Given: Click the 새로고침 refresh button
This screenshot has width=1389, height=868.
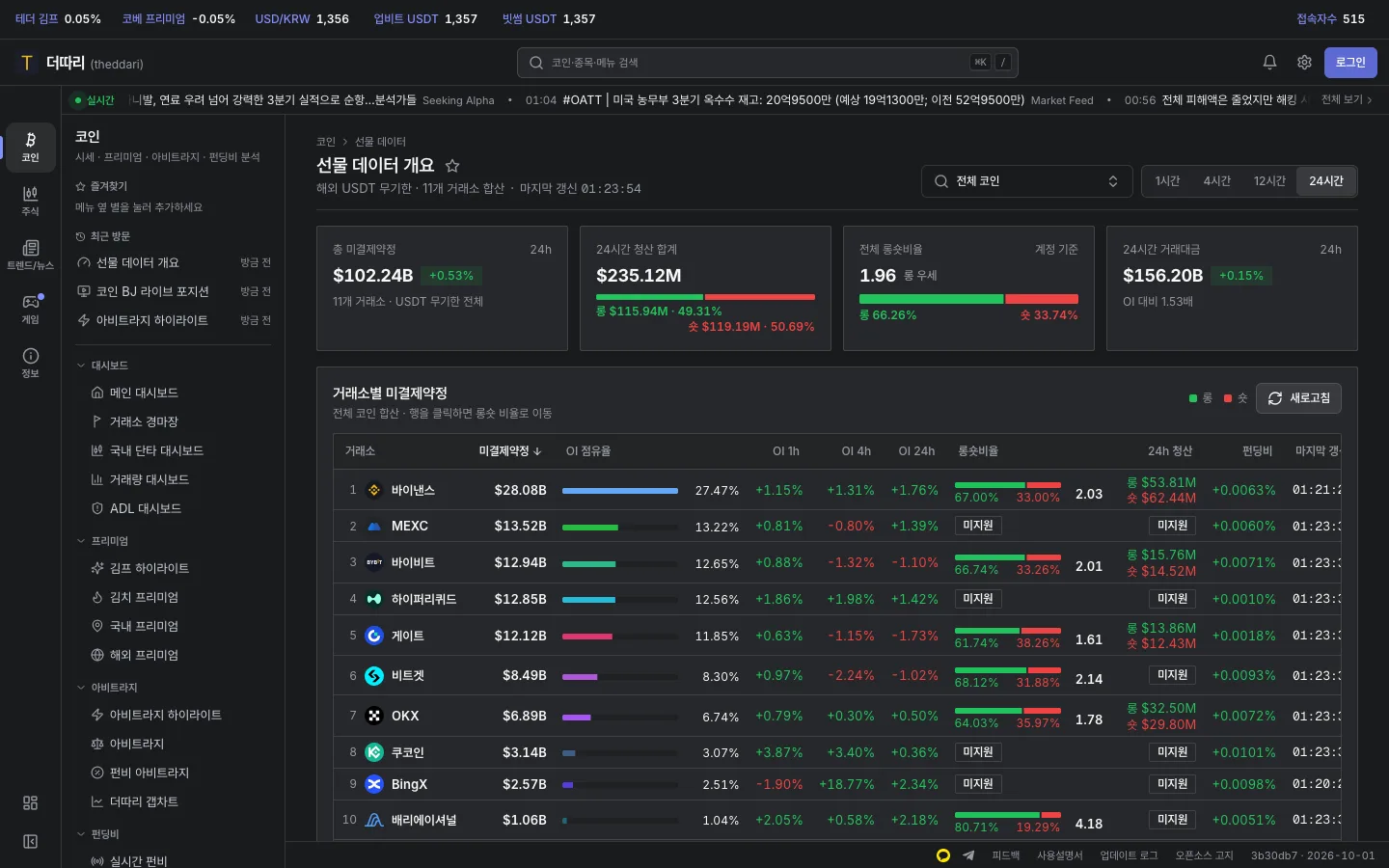Looking at the screenshot, I should tap(1298, 398).
